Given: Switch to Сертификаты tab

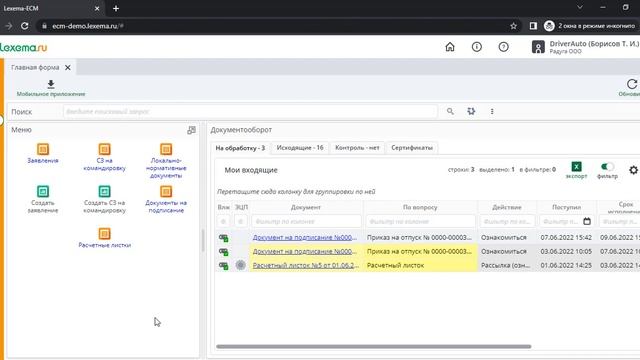Looking at the screenshot, I should (412, 147).
